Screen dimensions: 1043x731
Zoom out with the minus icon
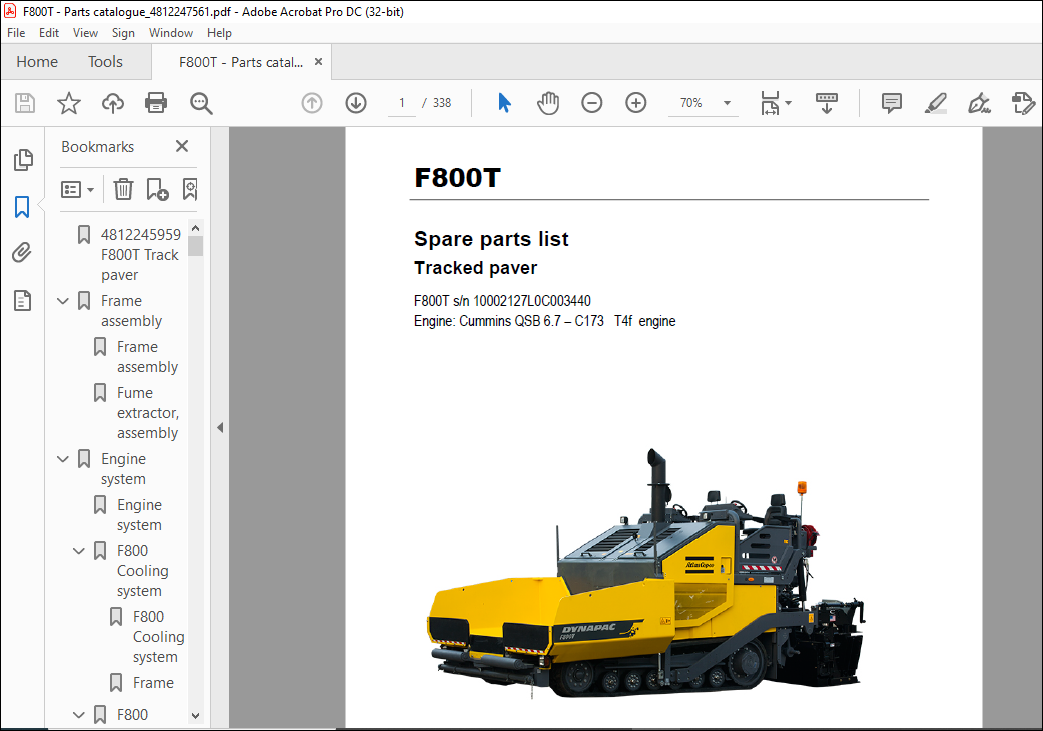[x=591, y=102]
